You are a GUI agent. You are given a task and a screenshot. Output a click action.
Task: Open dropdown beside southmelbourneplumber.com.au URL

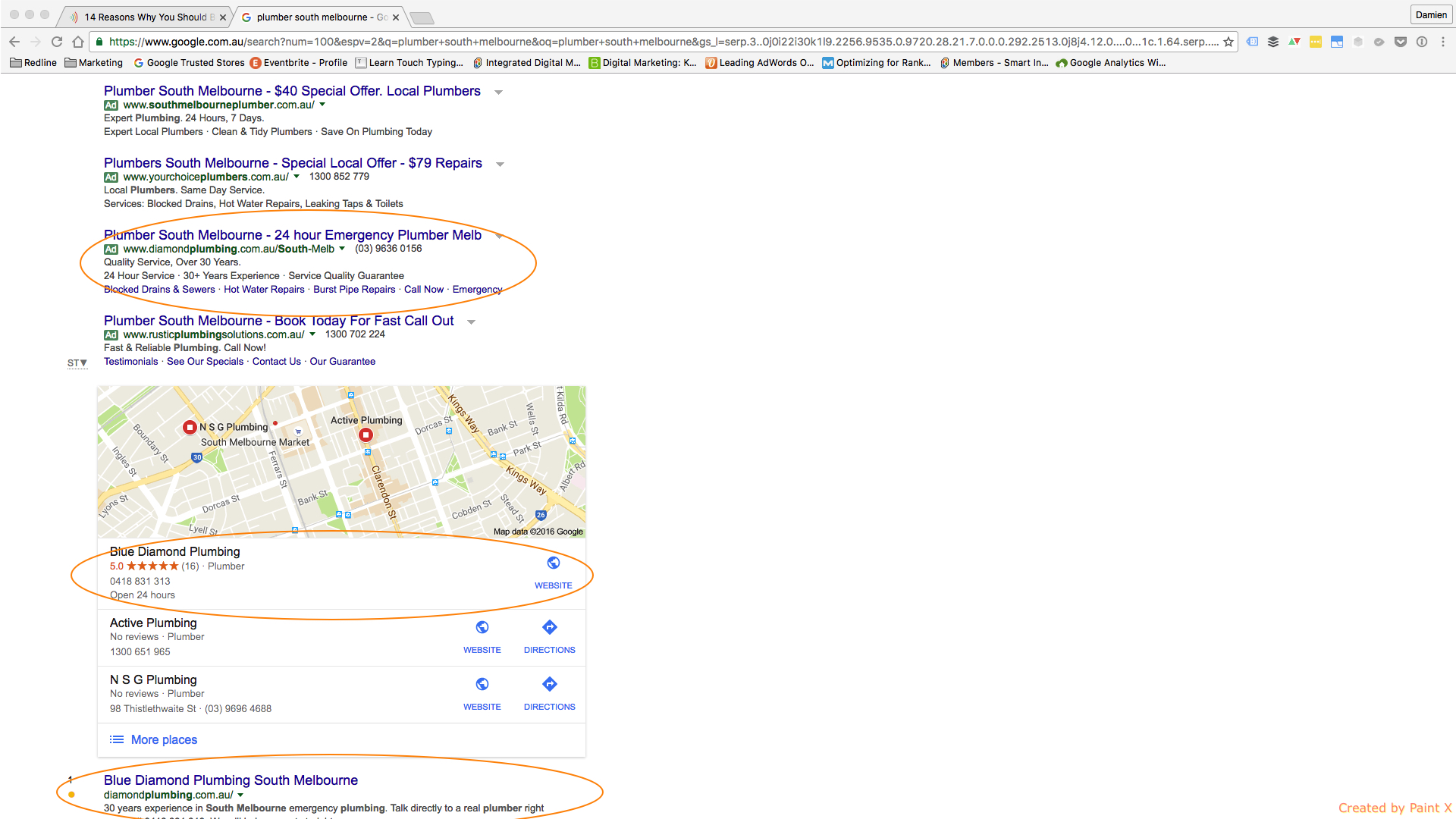pos(322,105)
